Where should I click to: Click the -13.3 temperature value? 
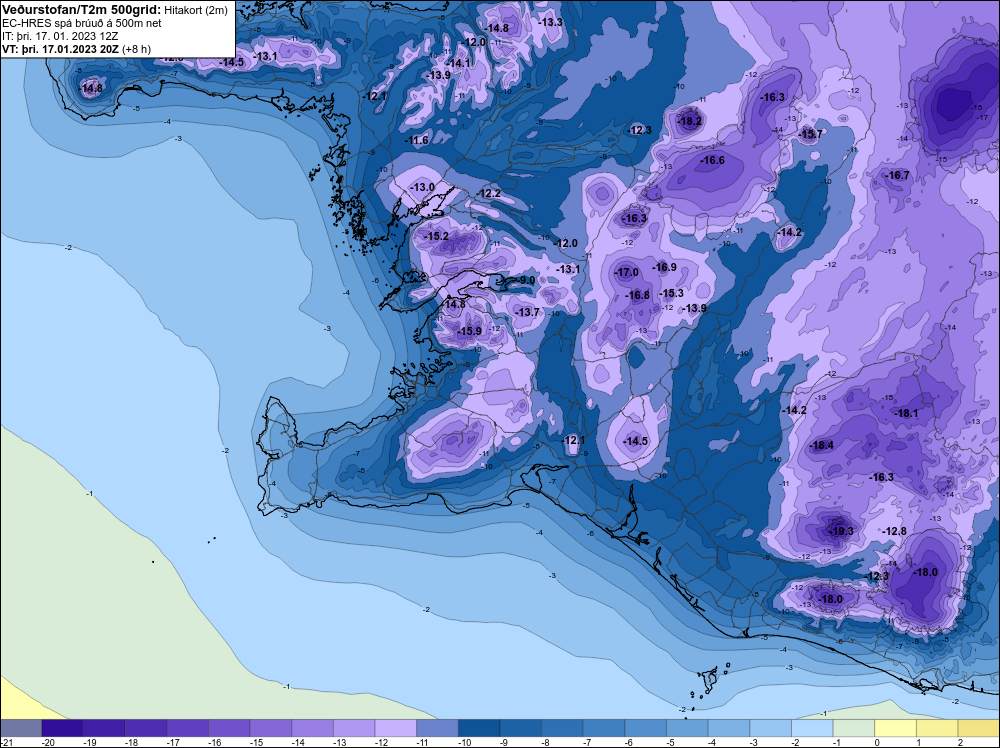click(x=550, y=22)
